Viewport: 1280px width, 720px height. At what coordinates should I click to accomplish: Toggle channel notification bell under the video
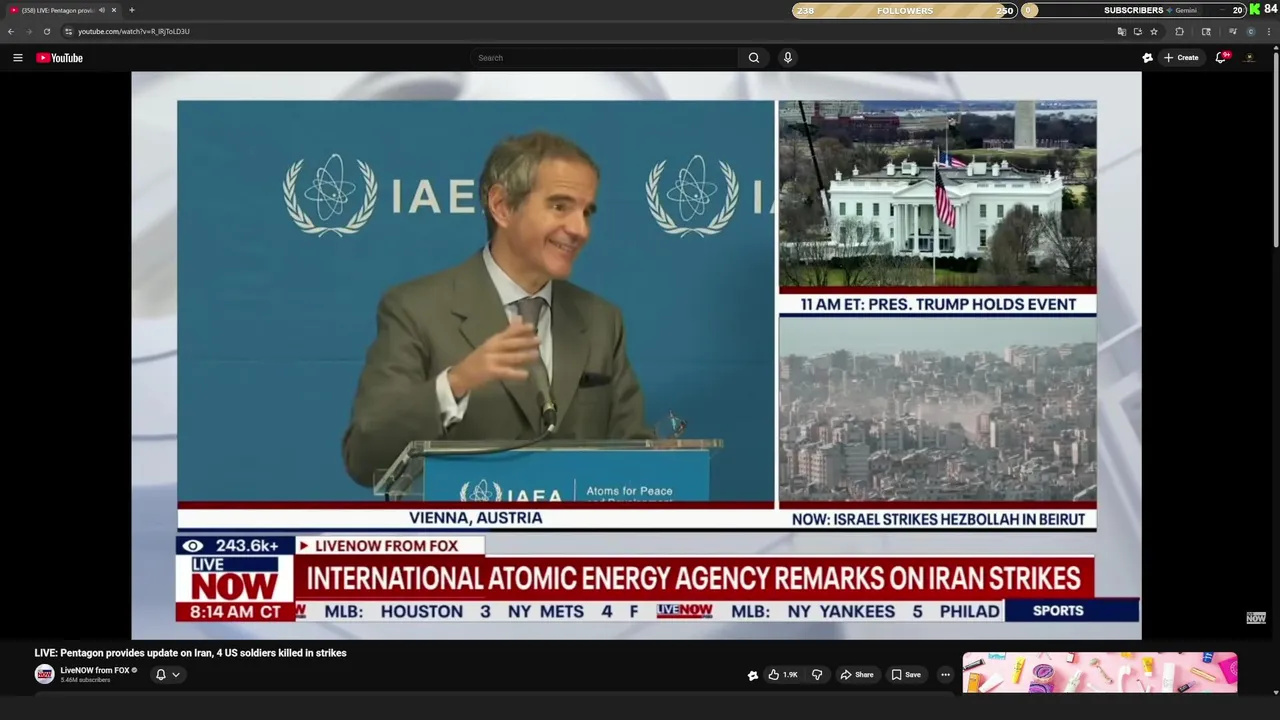coord(161,675)
